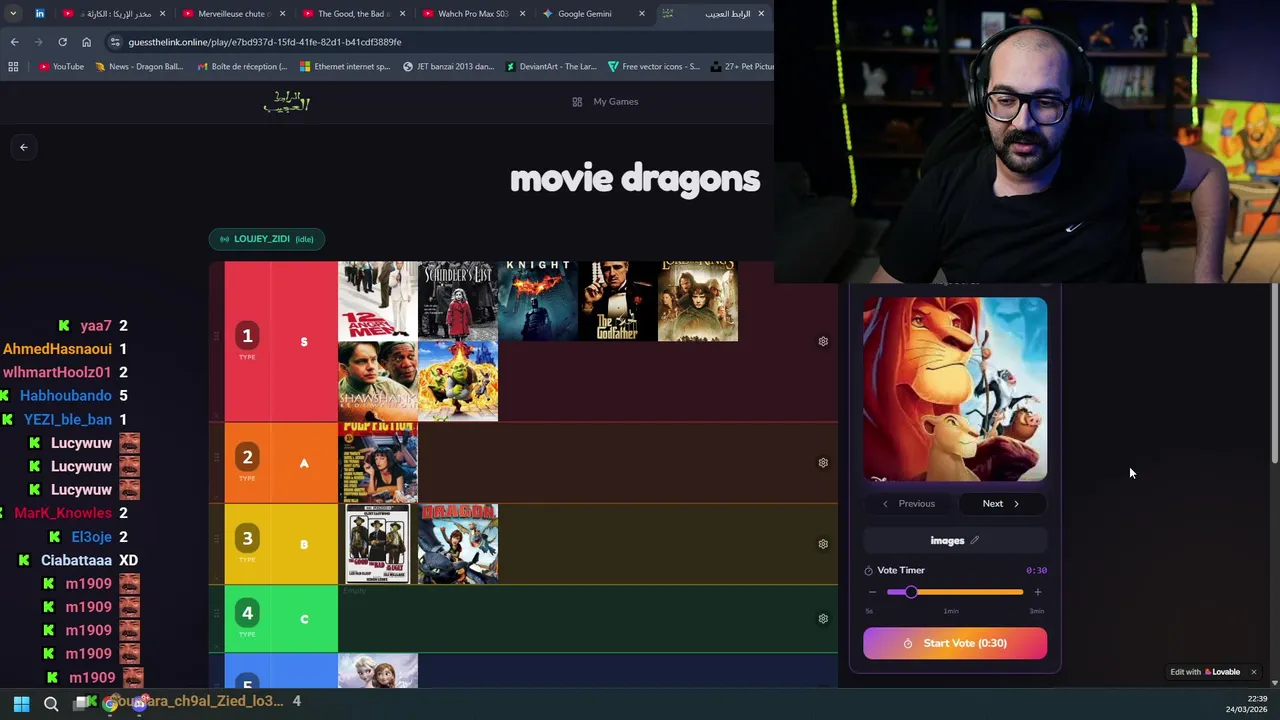Open the browser apps grid in bookmarks bar
1280x720 pixels.
13,67
